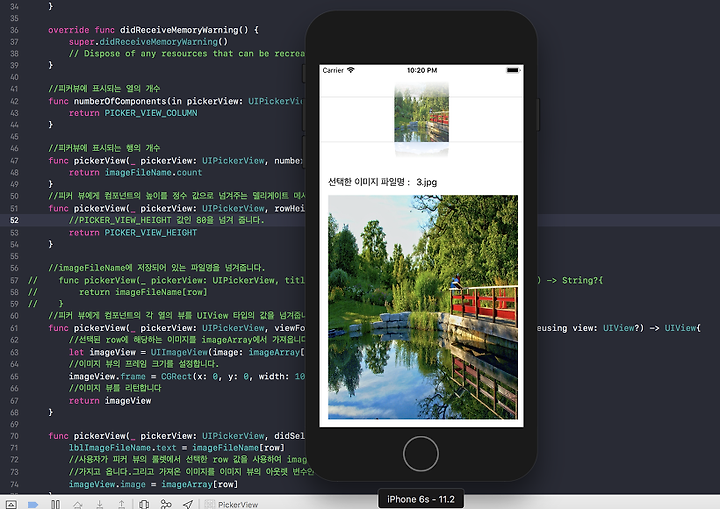
Task: Click the 'iPhone 6s - 11.2' device label
Action: tap(421, 499)
